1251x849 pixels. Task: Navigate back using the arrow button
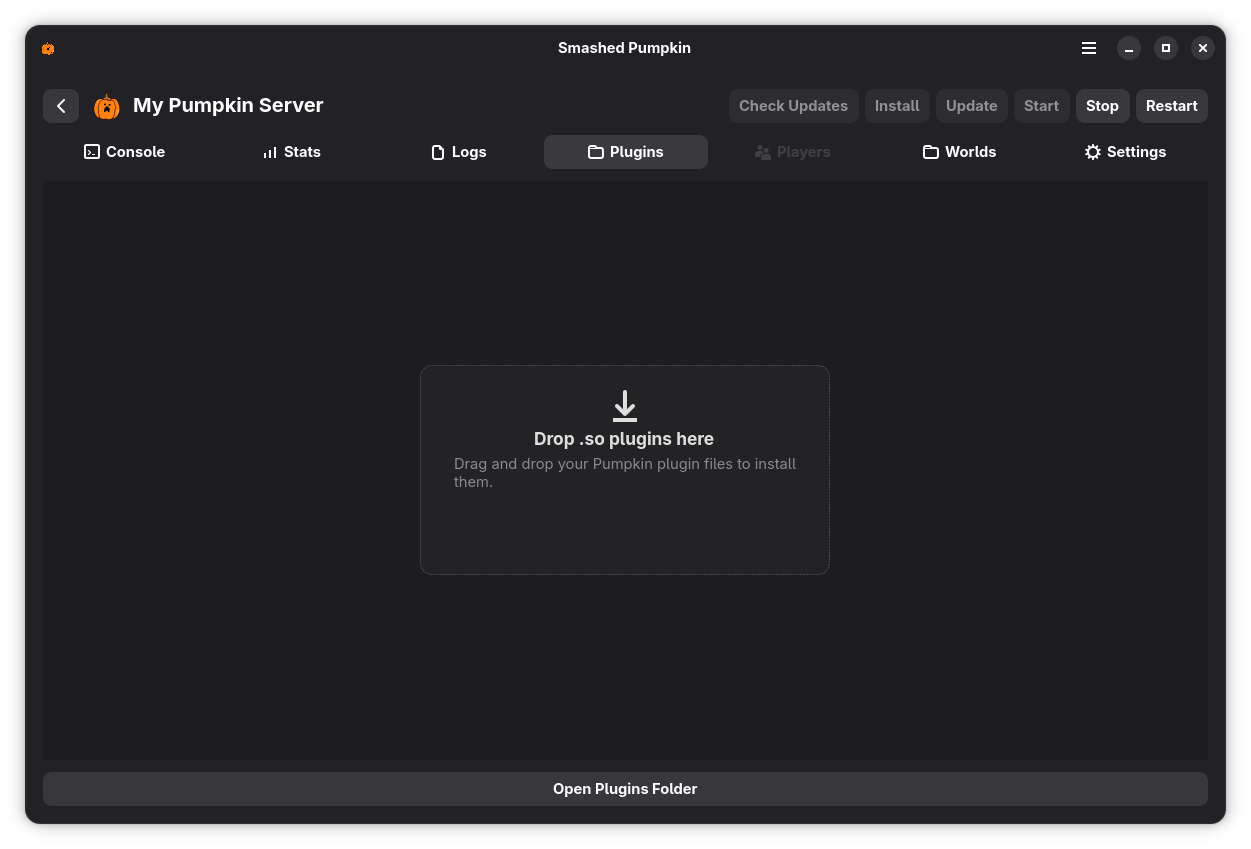[x=61, y=105]
